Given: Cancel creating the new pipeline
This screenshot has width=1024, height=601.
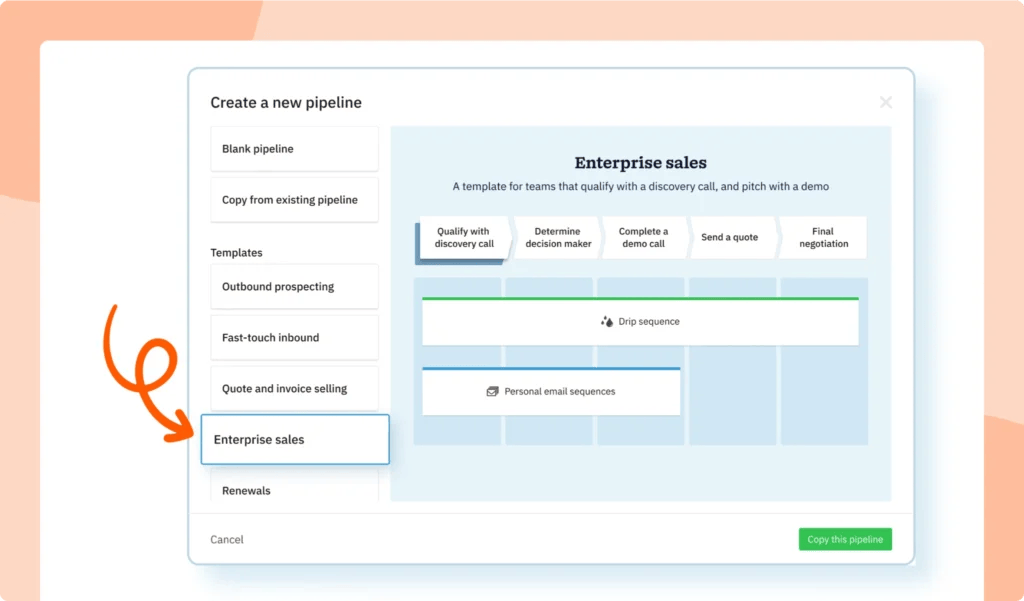Looking at the screenshot, I should click(226, 539).
